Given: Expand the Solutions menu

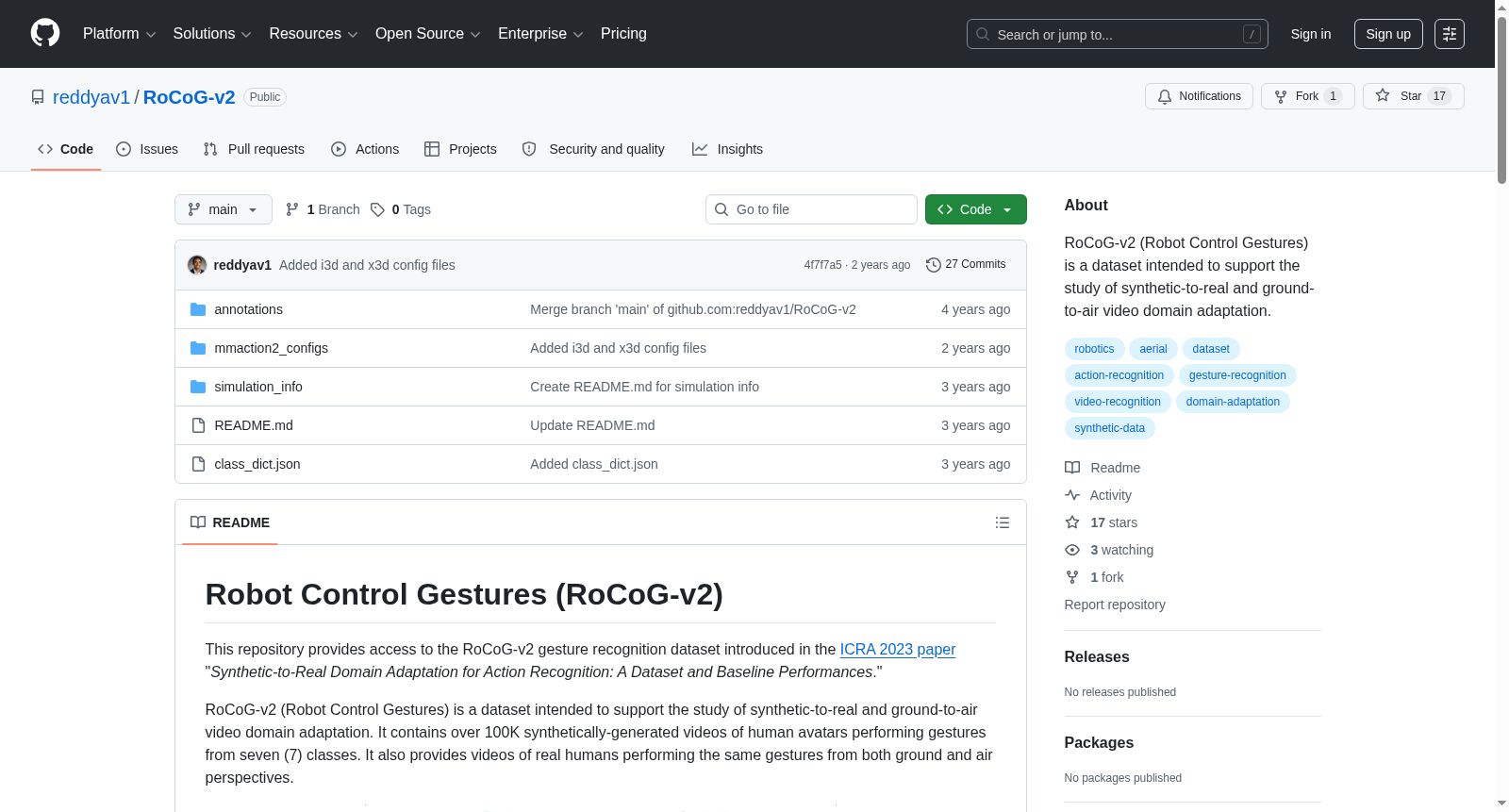Looking at the screenshot, I should click(x=212, y=34).
